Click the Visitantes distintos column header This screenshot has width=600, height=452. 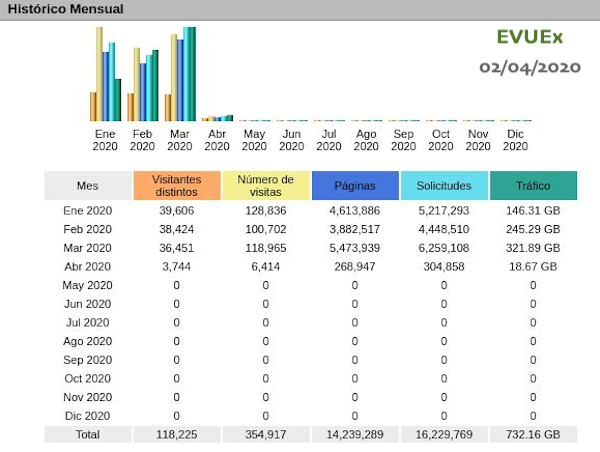[x=177, y=186]
